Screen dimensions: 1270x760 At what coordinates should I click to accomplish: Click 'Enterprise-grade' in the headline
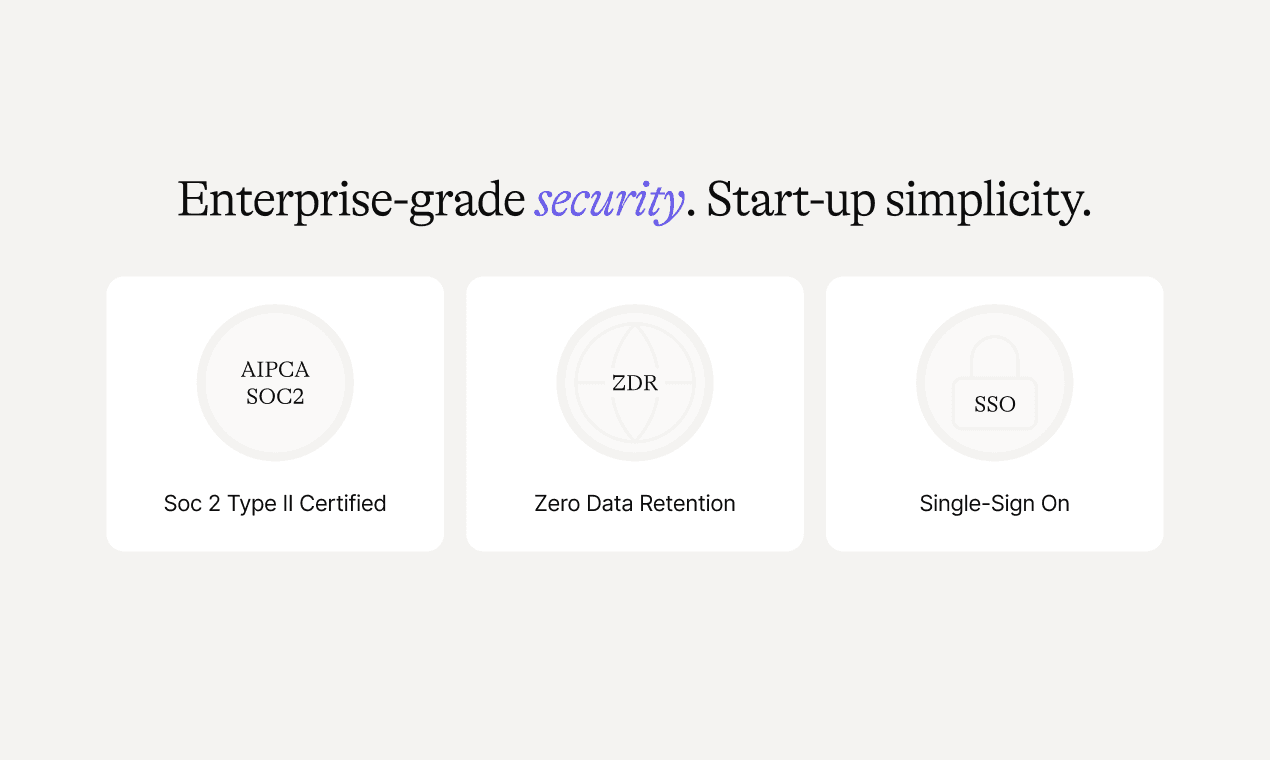[351, 201]
